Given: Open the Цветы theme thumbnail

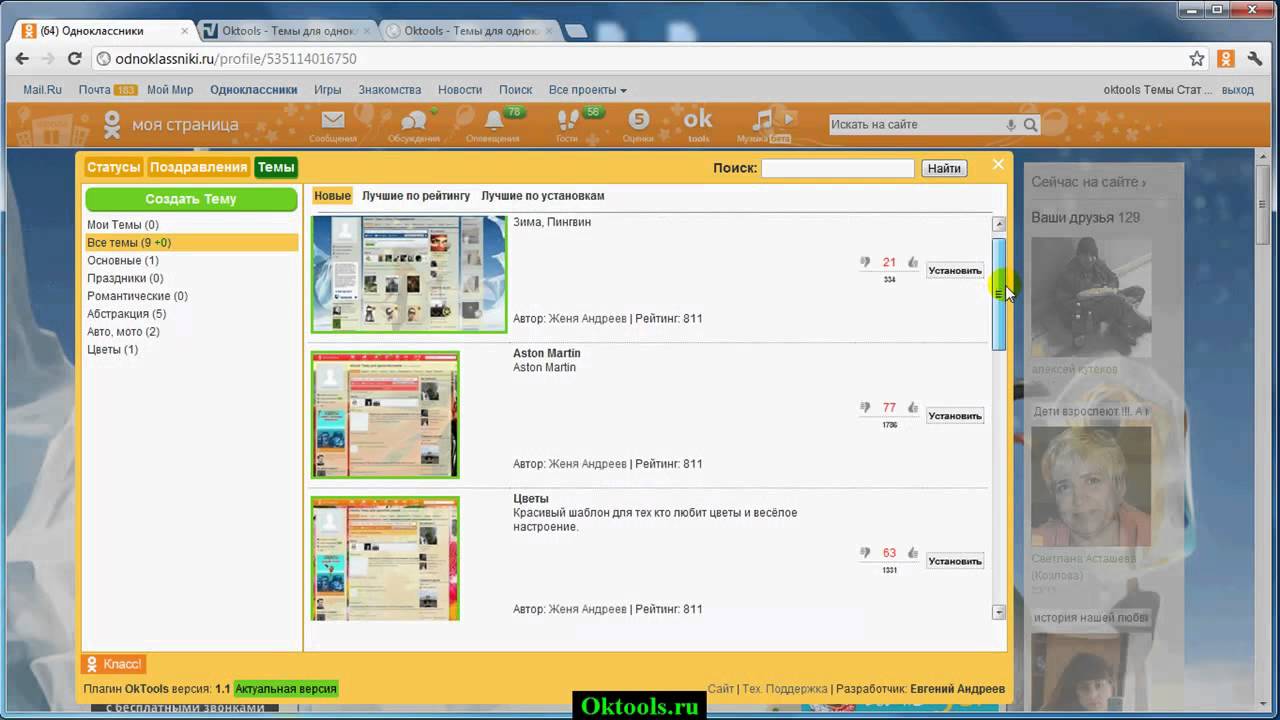Looking at the screenshot, I should tap(385, 558).
